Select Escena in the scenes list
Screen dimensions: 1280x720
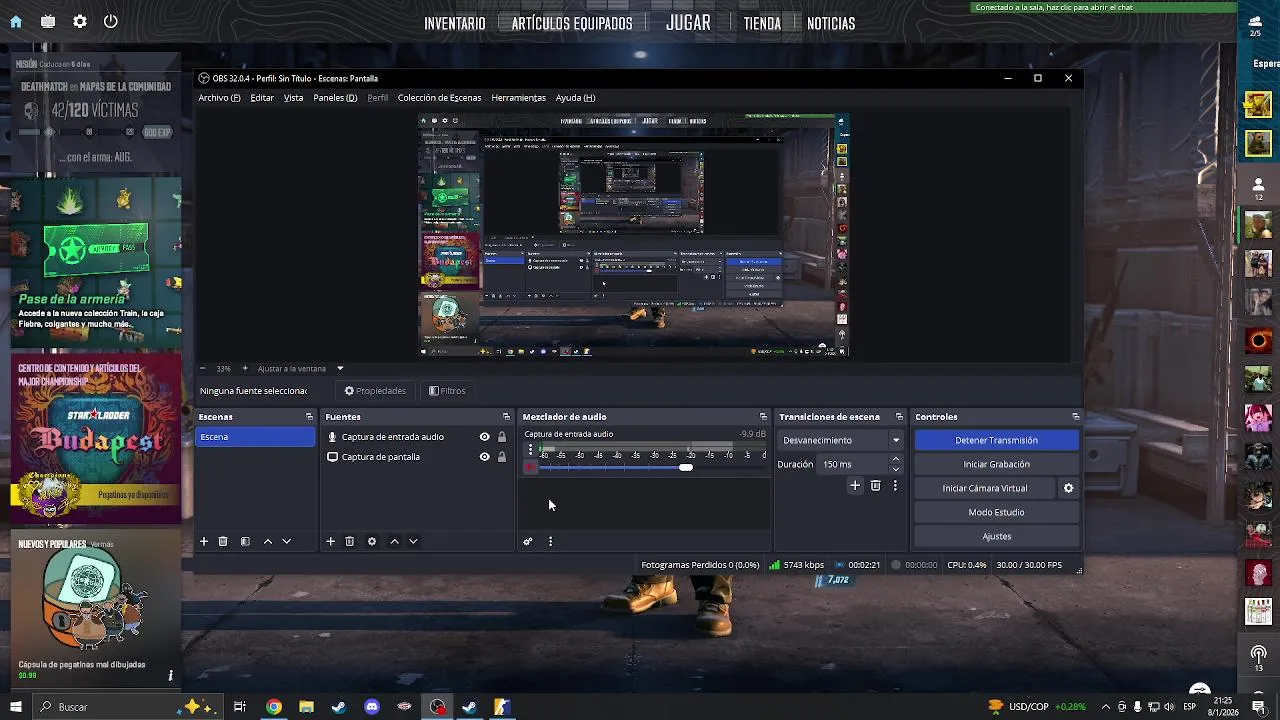pyautogui.click(x=256, y=437)
